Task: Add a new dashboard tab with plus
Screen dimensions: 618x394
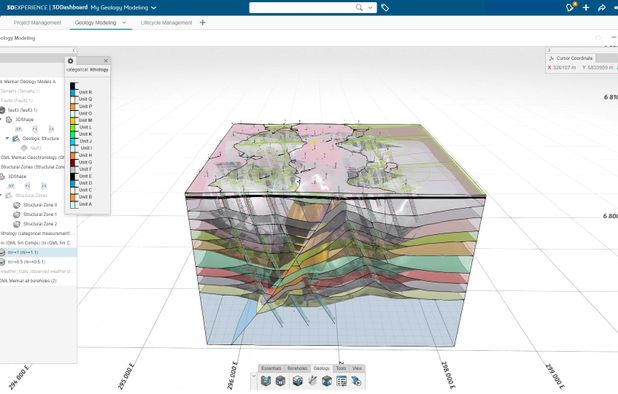Action: pos(203,22)
